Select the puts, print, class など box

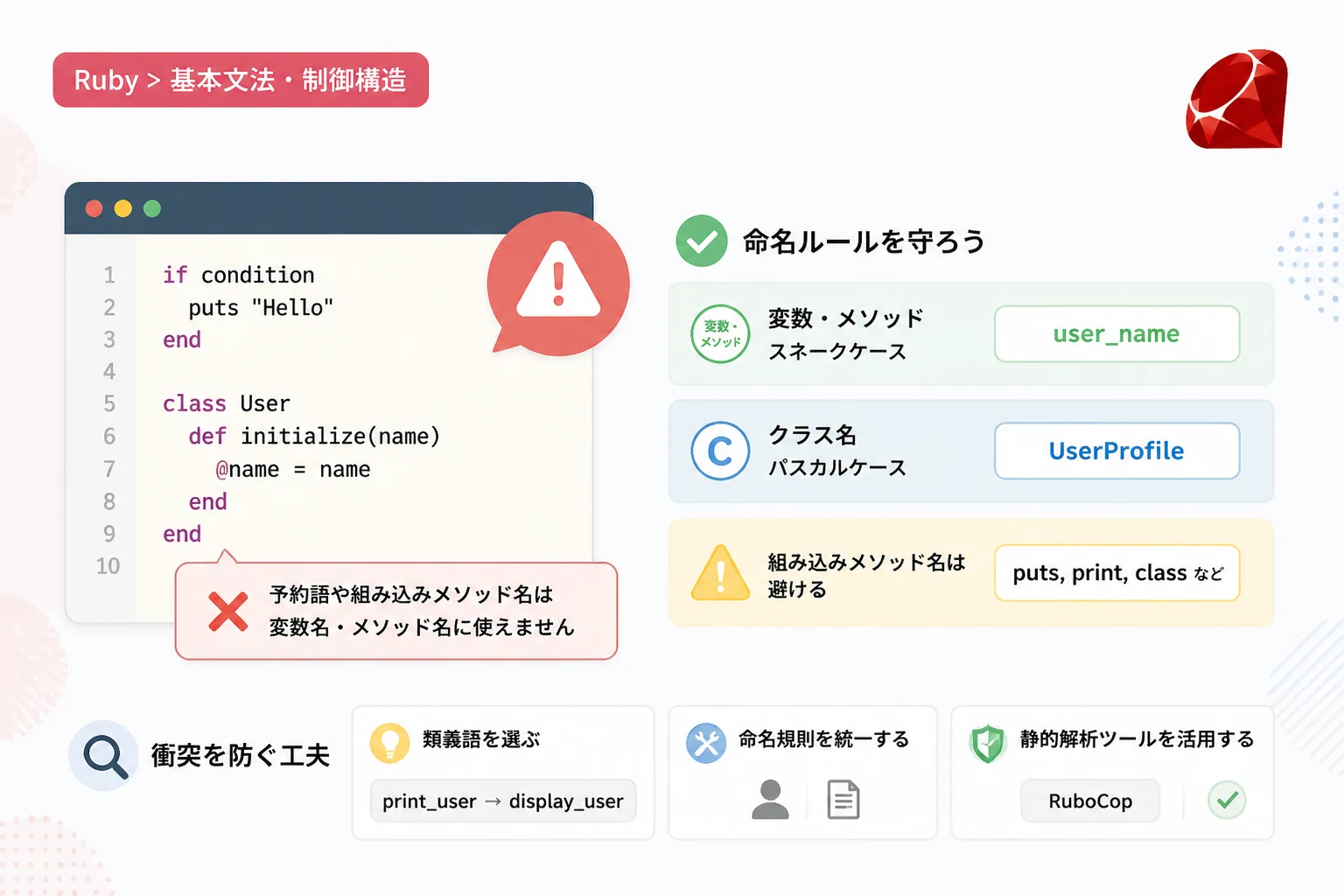[1116, 573]
